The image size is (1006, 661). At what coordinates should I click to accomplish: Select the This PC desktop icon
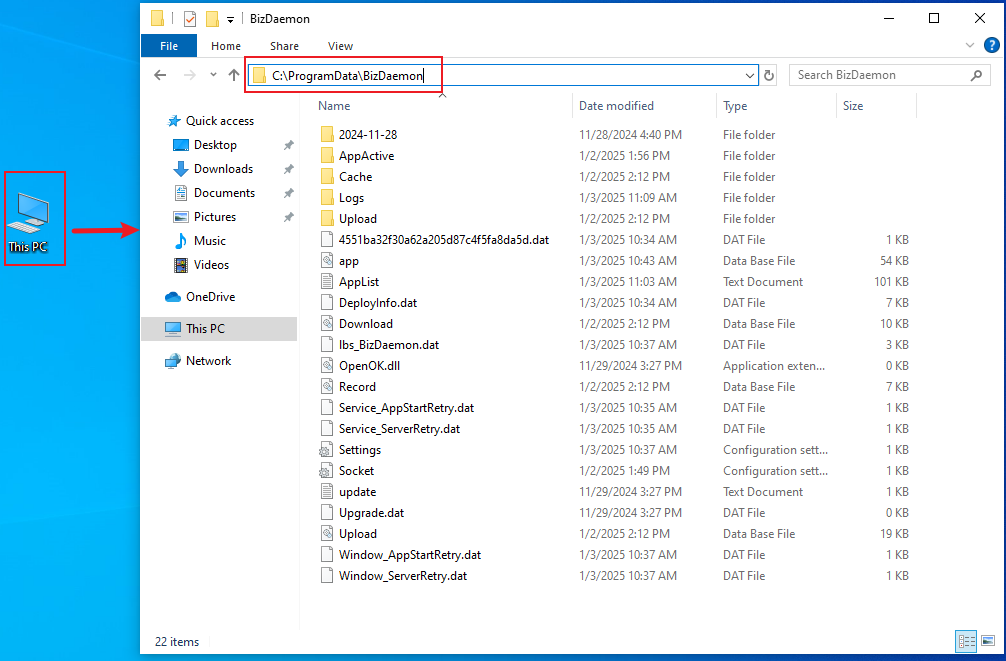pos(28,221)
